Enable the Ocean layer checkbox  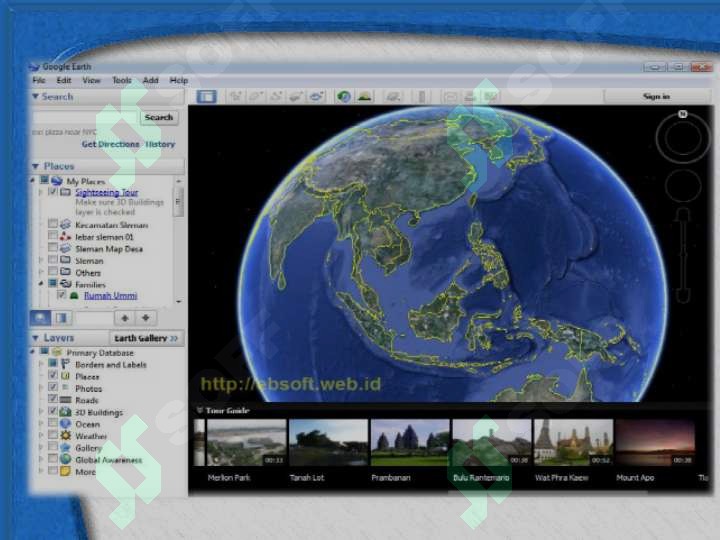(53, 423)
